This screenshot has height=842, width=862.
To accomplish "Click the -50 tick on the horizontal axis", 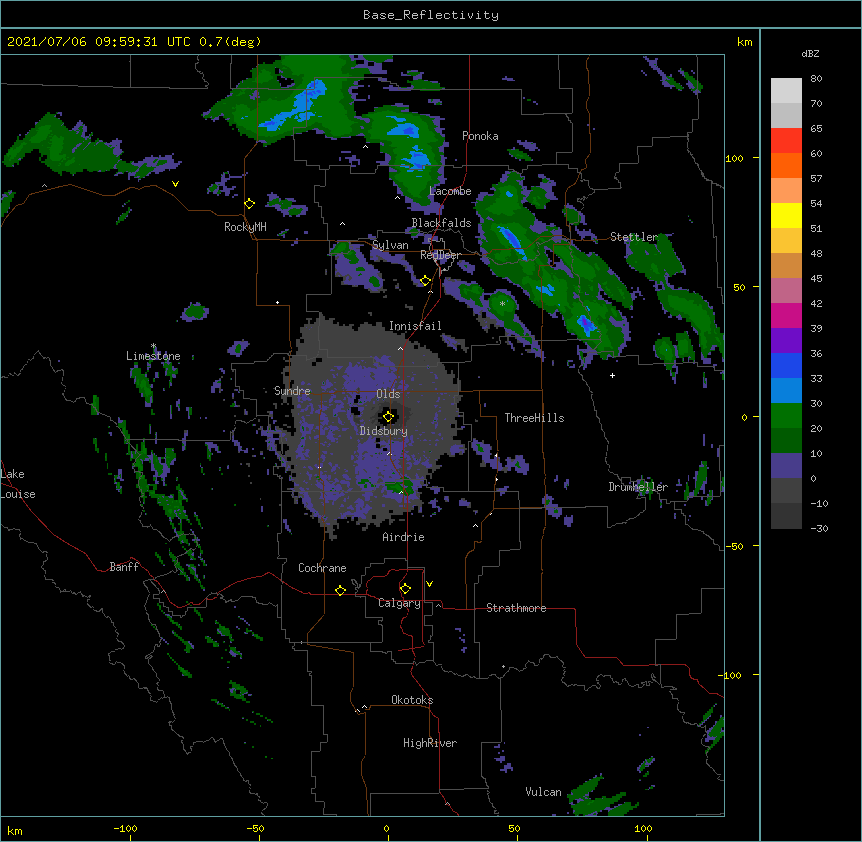I will 255,828.
